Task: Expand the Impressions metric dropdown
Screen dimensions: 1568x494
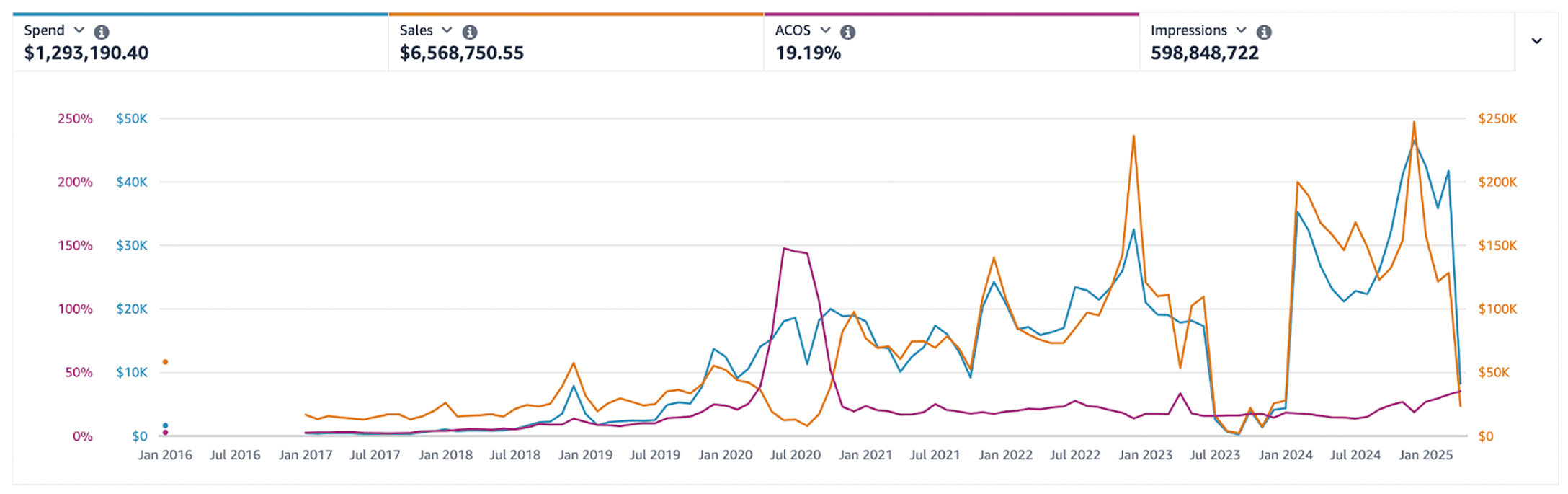Action: 1241,30
